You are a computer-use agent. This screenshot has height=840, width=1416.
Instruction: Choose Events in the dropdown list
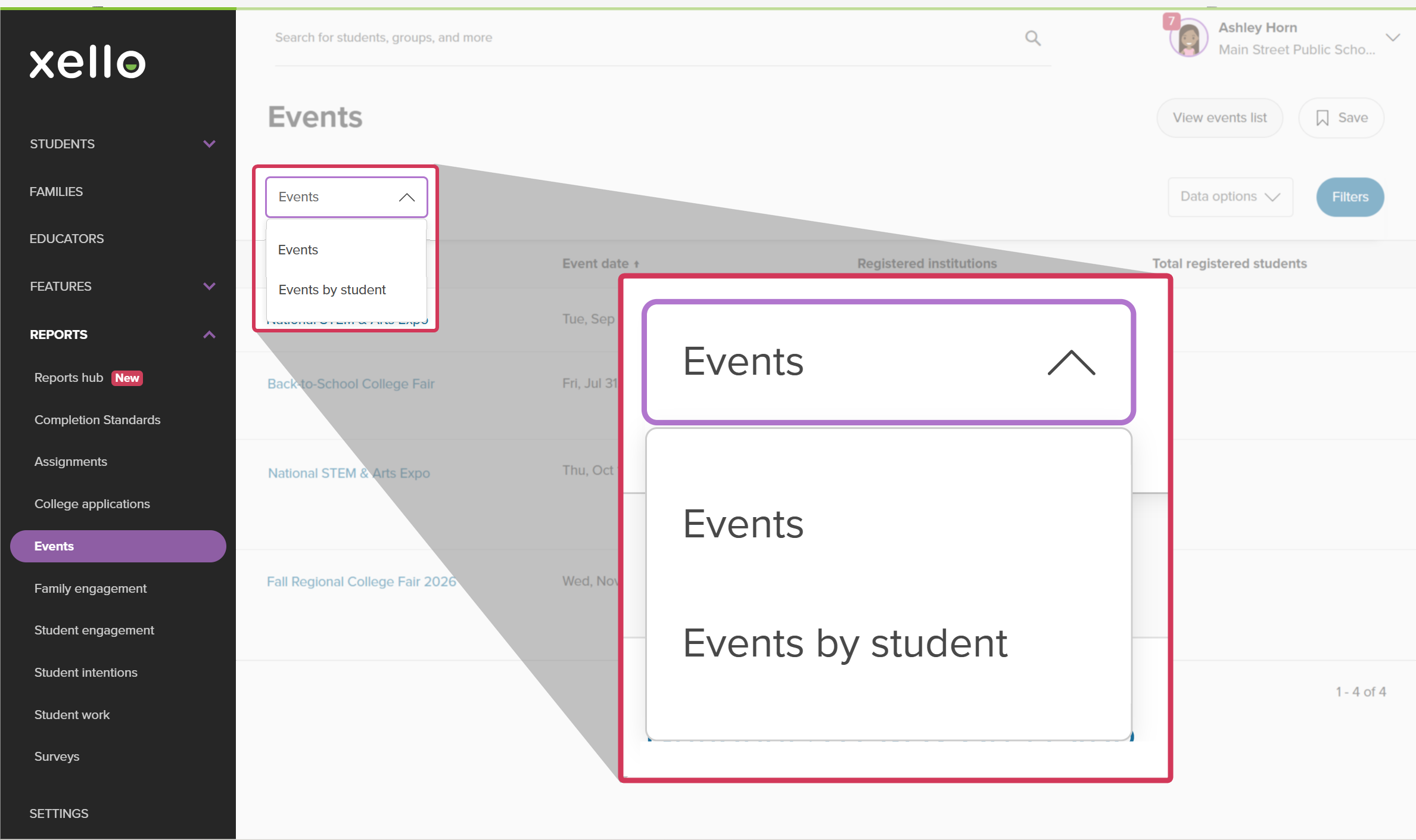point(298,250)
